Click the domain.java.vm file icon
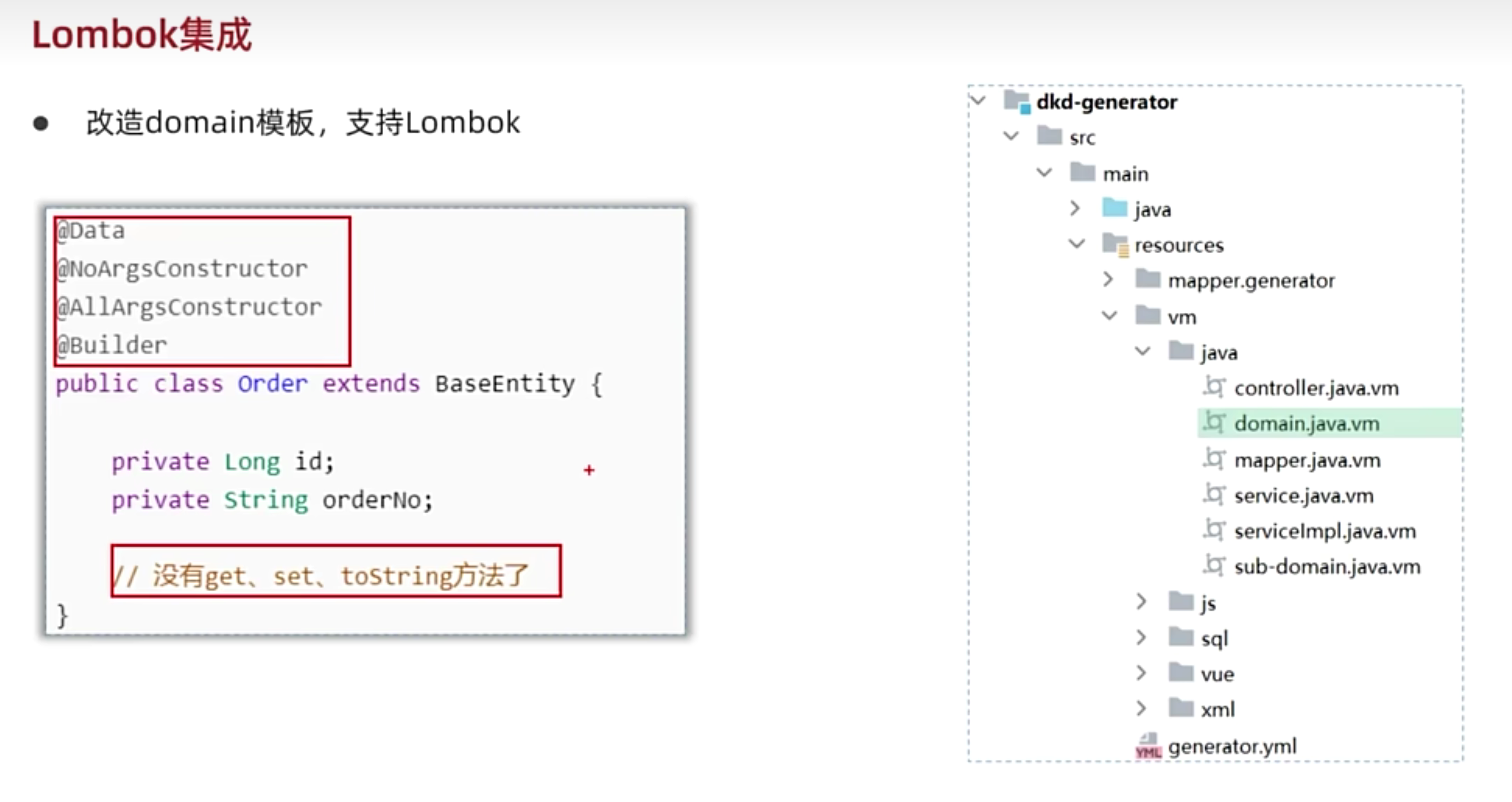This screenshot has height=802, width=1512. tap(1214, 423)
